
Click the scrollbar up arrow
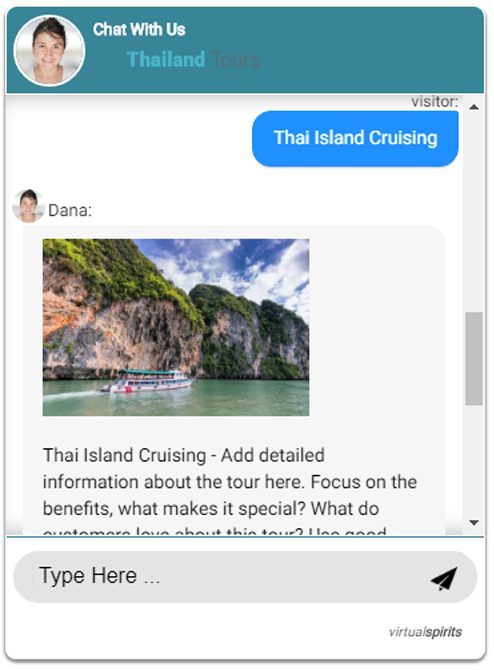pyautogui.click(x=473, y=107)
